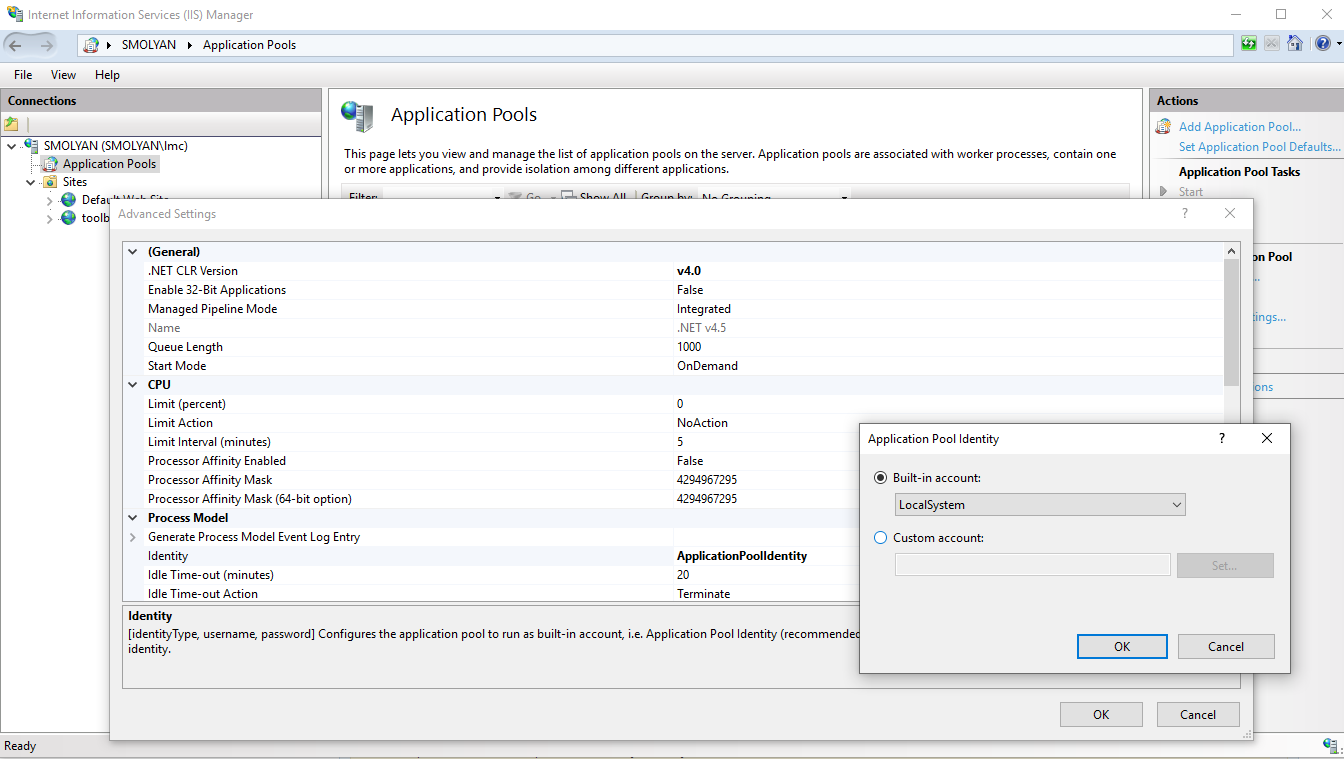
Task: Click the IIS Manager title bar icon
Action: pos(14,15)
